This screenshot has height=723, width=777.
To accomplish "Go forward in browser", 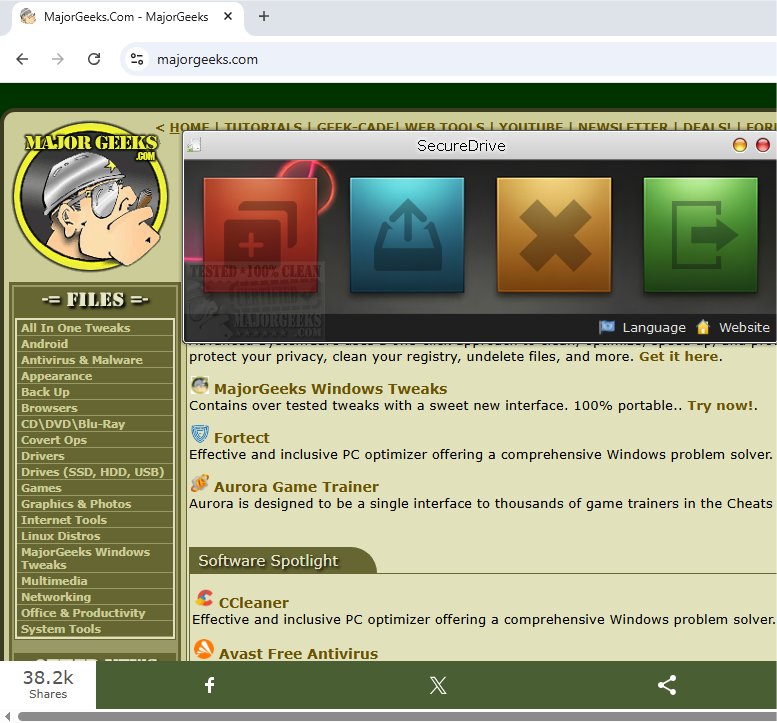I will click(58, 59).
